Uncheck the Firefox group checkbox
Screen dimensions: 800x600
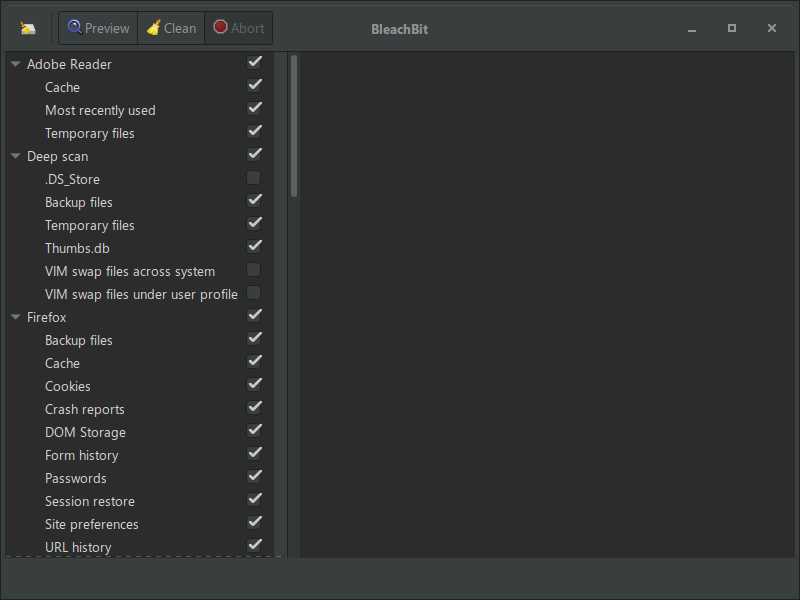254,316
